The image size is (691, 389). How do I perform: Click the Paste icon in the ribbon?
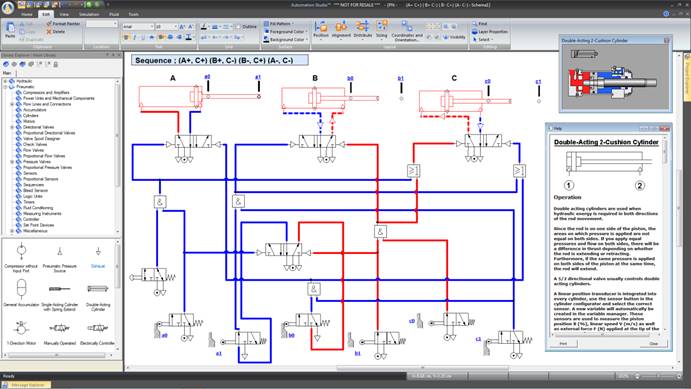(x=10, y=30)
